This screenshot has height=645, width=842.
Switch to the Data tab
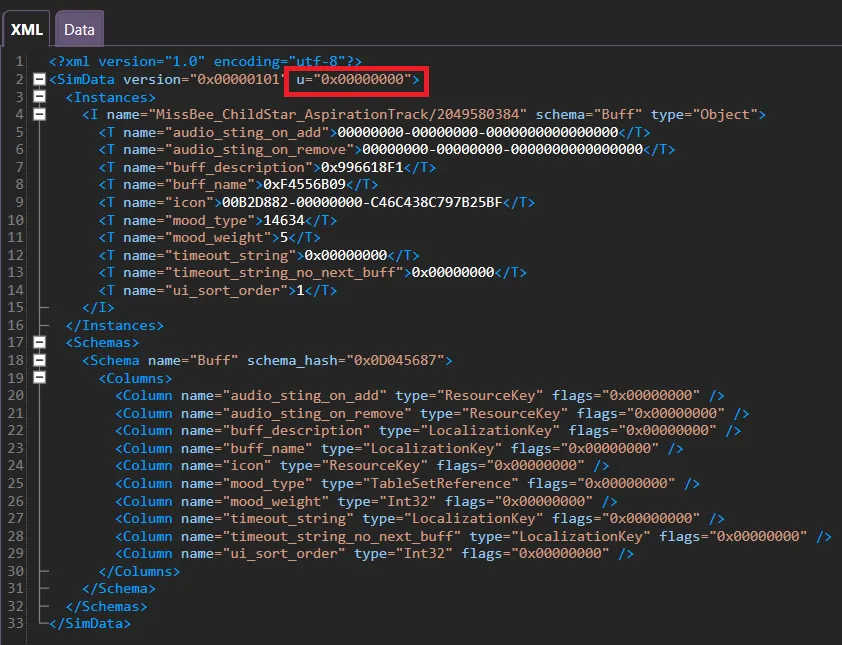(79, 30)
